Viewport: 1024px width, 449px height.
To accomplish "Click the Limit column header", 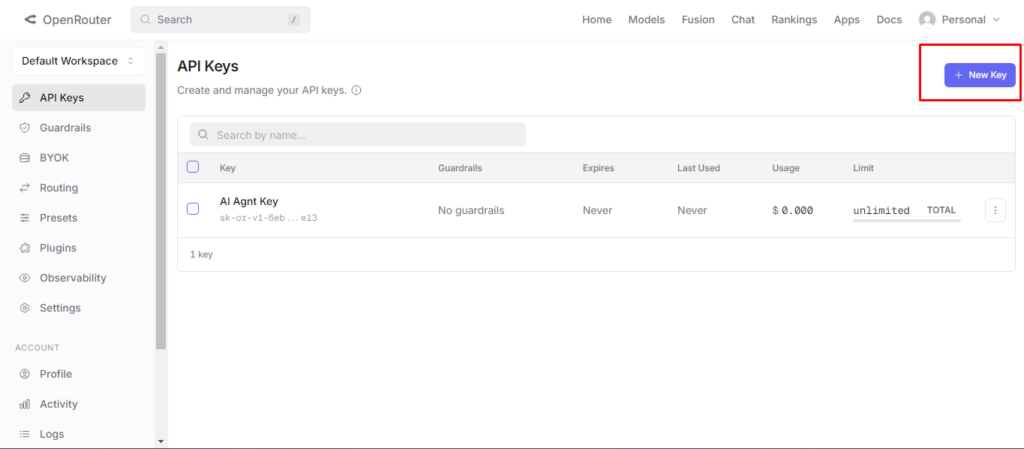I will pyautogui.click(x=863, y=168).
